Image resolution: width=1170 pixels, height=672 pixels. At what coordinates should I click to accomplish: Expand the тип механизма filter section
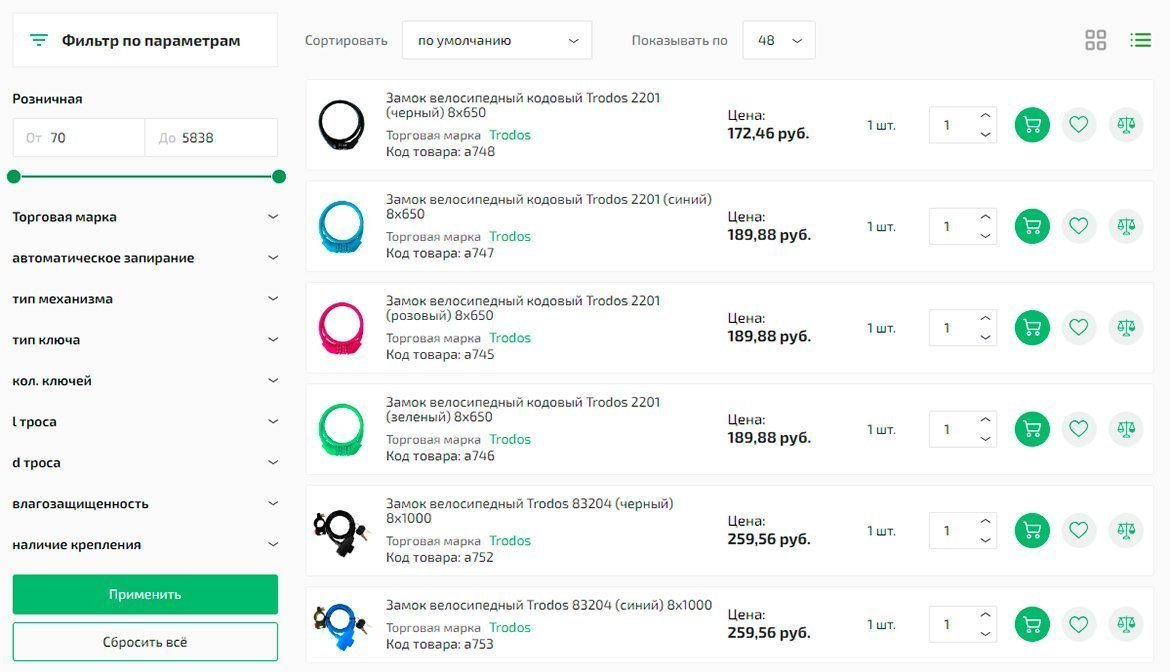click(x=145, y=299)
